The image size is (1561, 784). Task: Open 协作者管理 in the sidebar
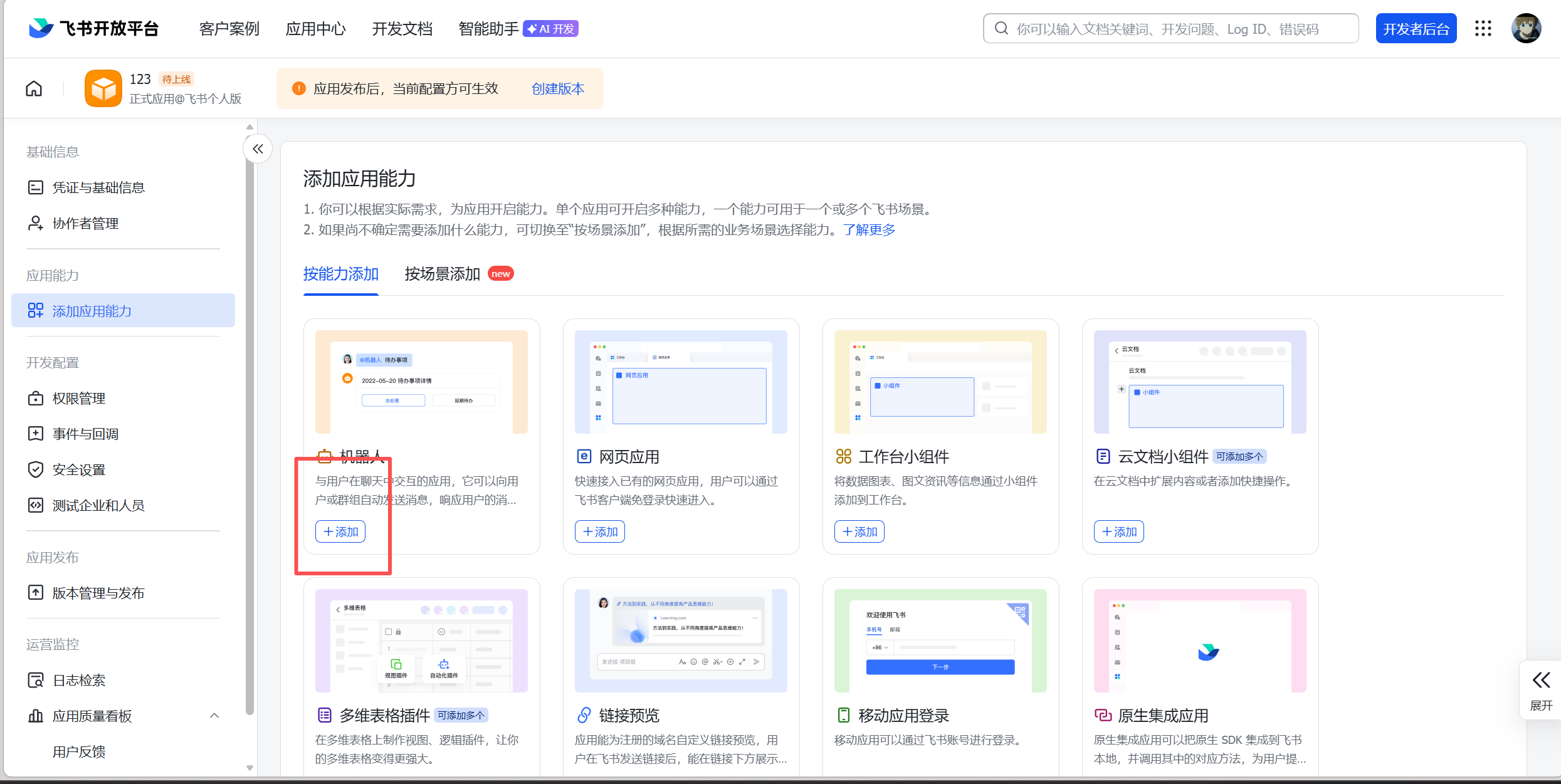85,223
